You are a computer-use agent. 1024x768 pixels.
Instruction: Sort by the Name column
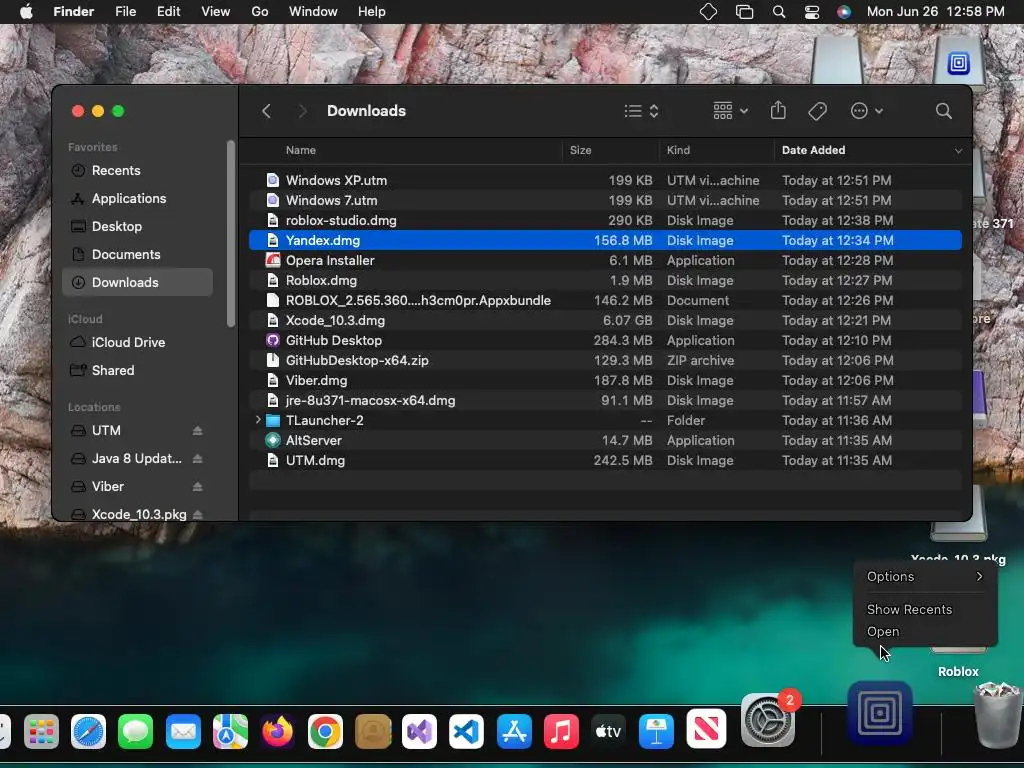[x=300, y=150]
